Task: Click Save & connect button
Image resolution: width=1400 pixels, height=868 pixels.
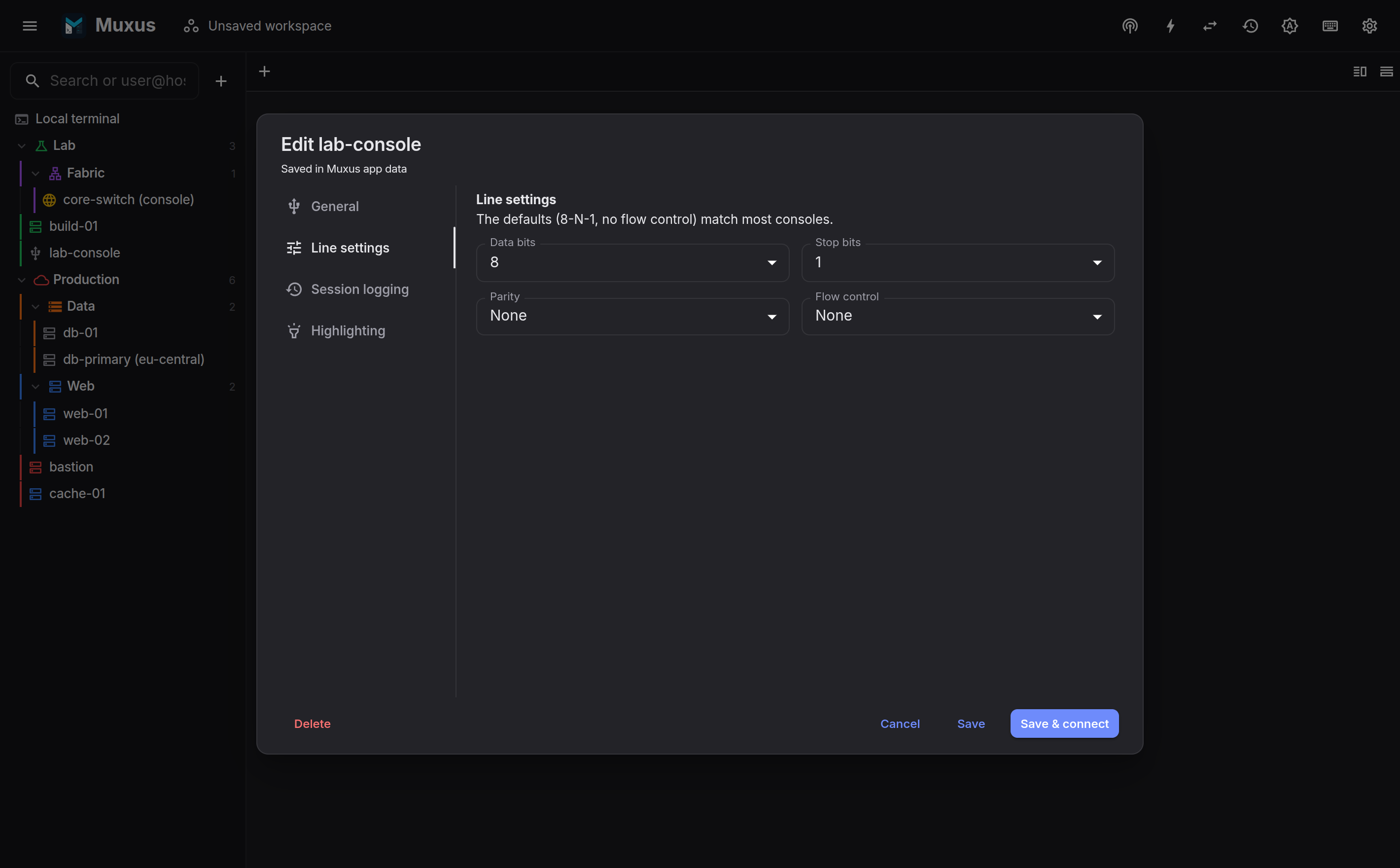Action: click(1064, 724)
